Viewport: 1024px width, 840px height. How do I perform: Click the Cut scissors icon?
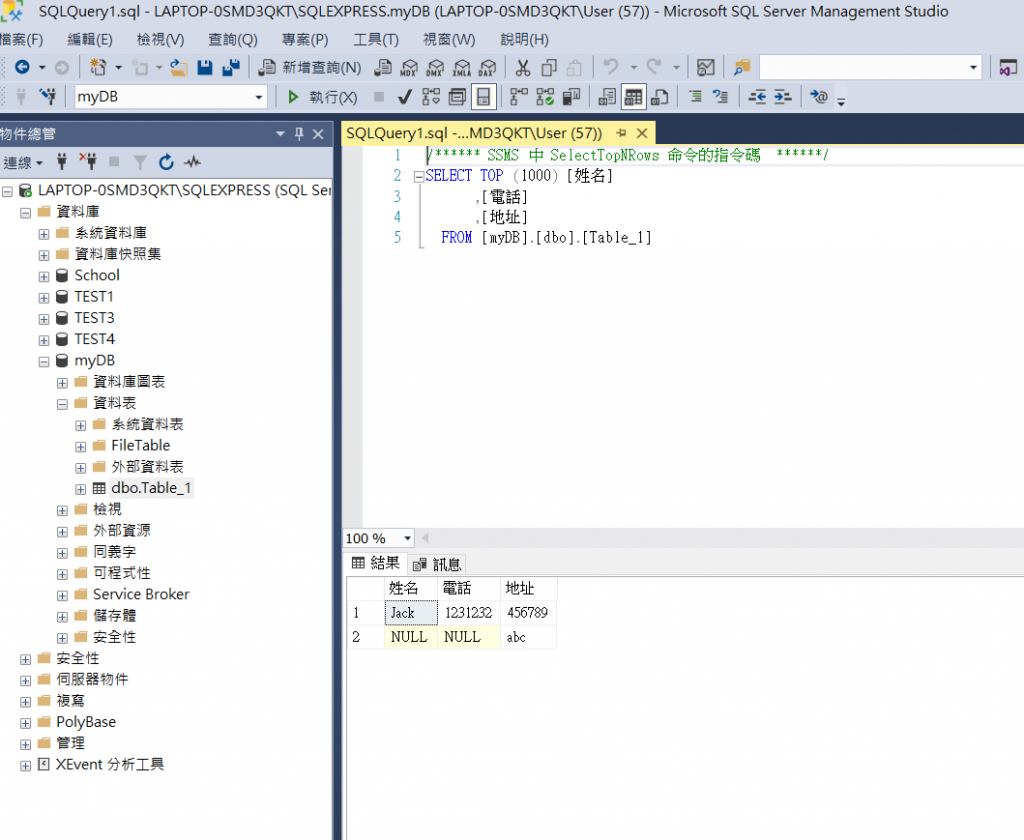click(523, 67)
